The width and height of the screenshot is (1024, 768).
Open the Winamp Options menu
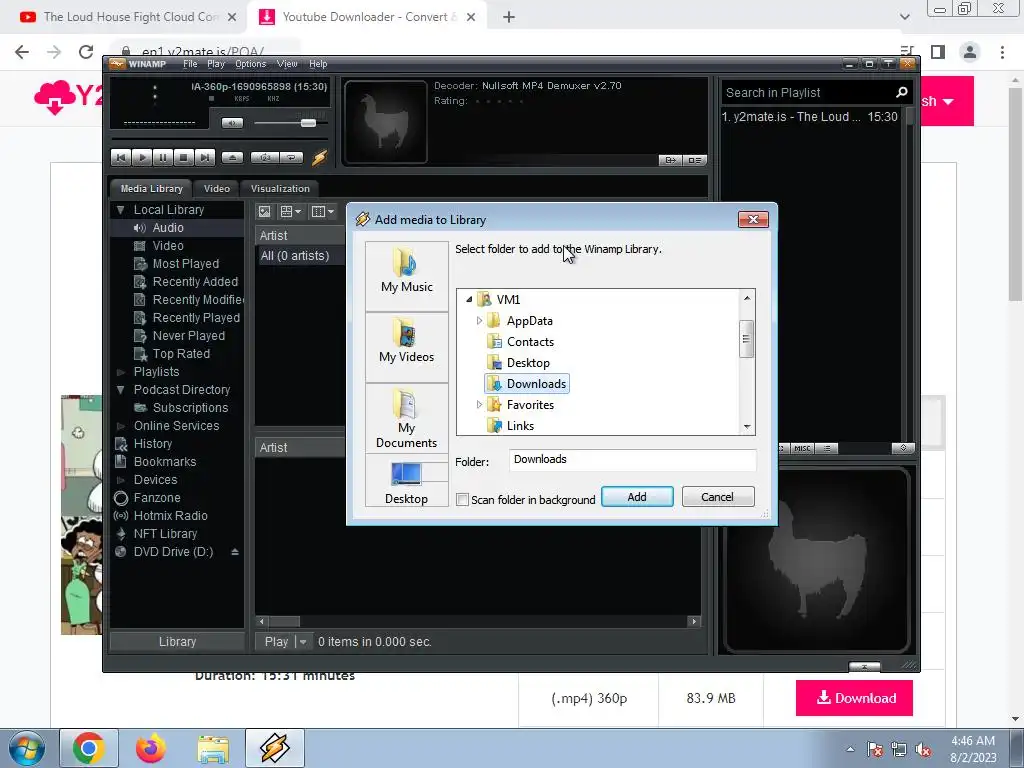(x=250, y=64)
